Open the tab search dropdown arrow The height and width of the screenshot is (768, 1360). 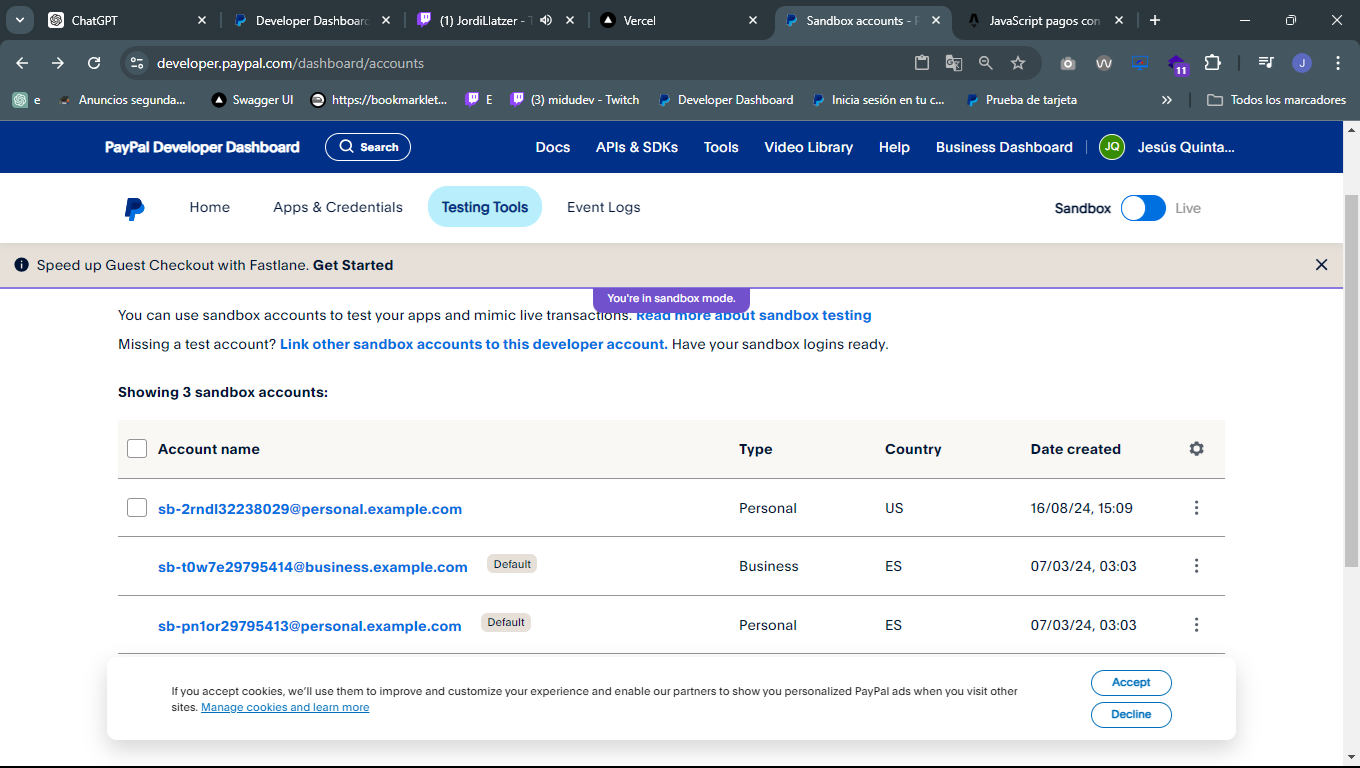(x=20, y=20)
